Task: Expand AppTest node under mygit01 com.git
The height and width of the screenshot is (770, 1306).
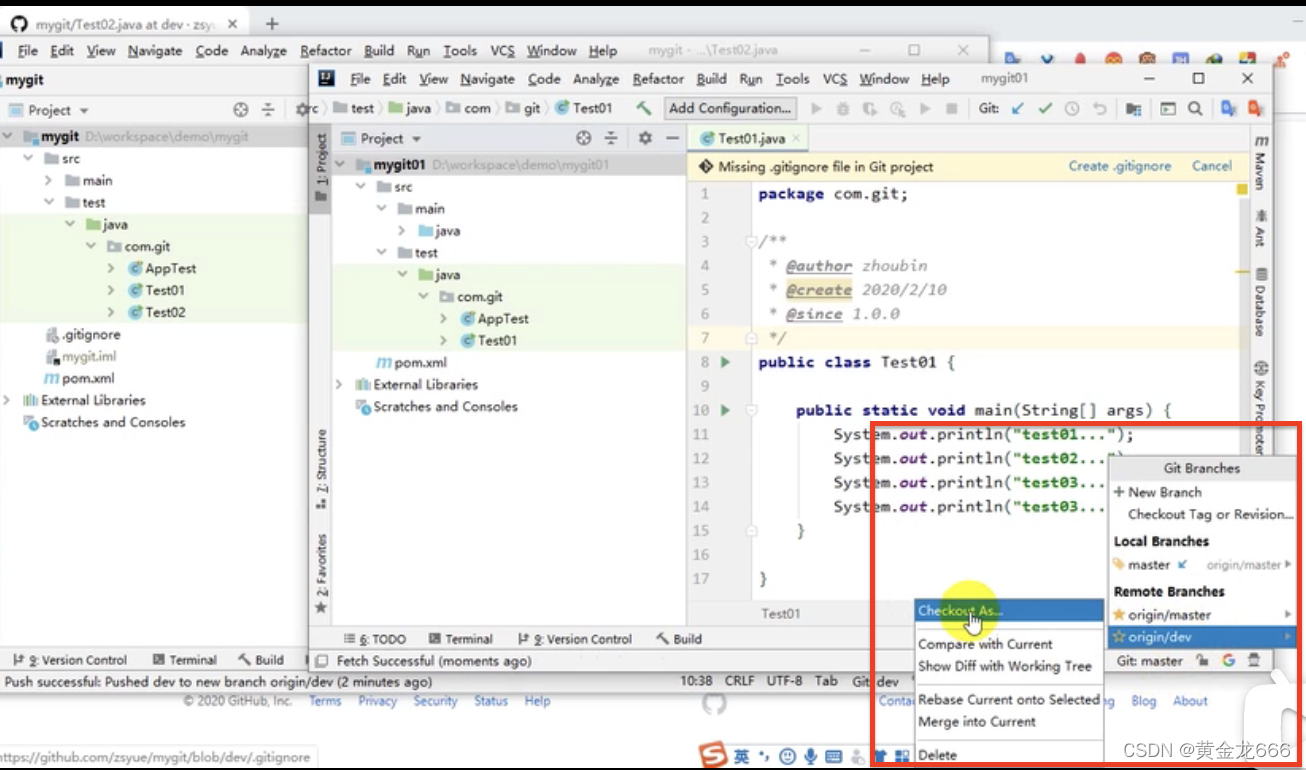Action: [x=443, y=319]
